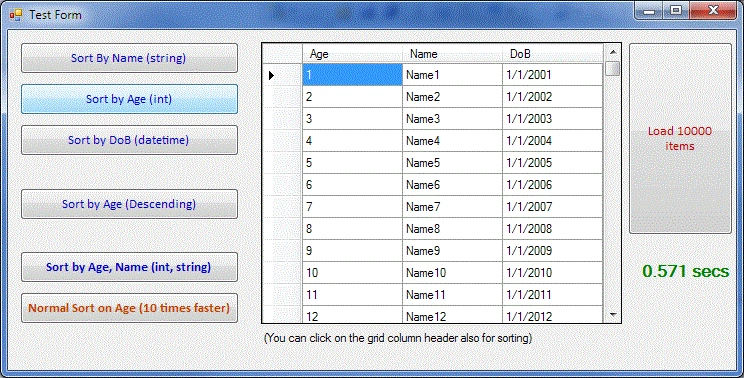Select Age cell containing 5
The height and width of the screenshot is (378, 744).
pyautogui.click(x=353, y=163)
